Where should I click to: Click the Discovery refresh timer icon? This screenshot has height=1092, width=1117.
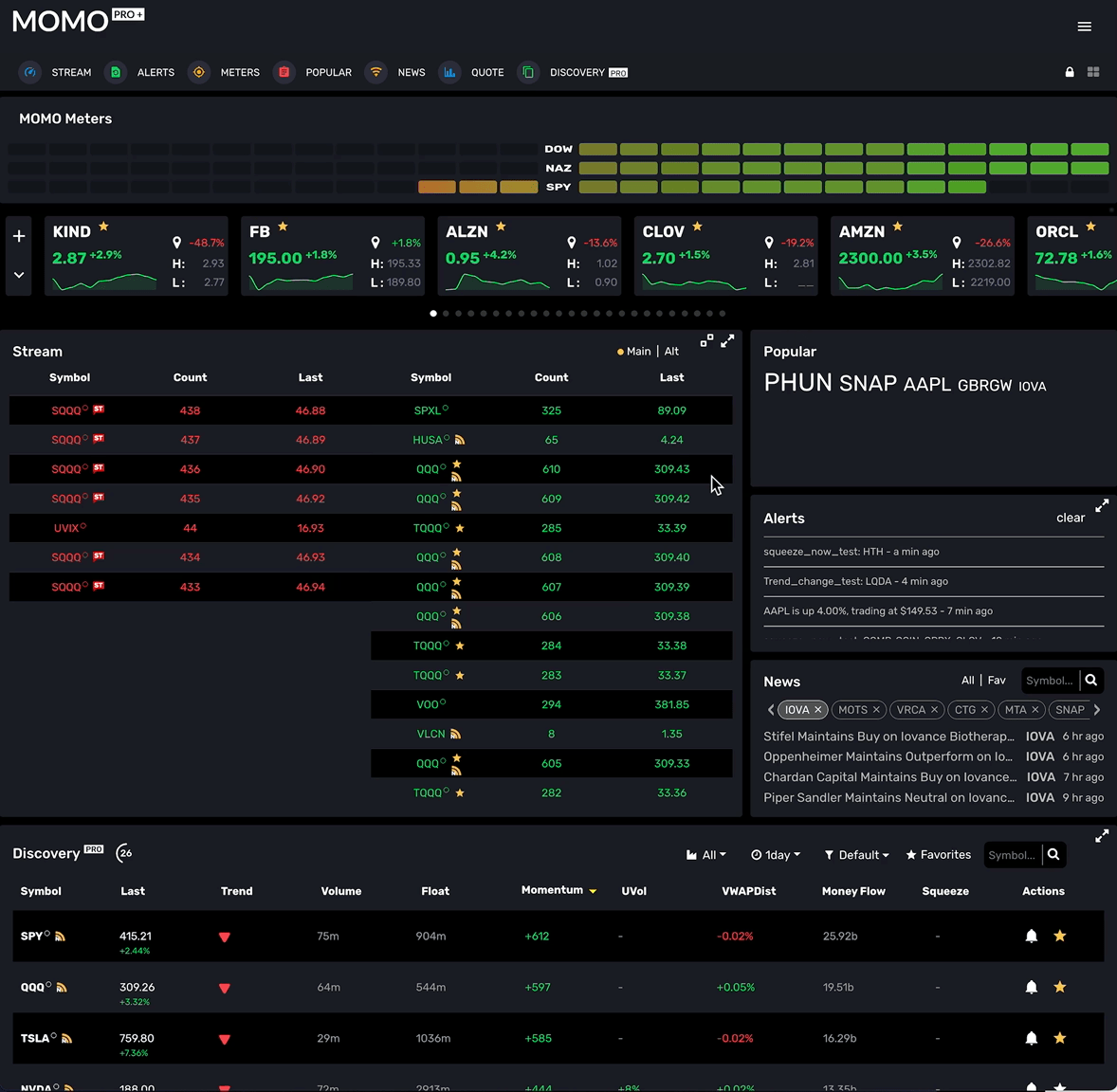124,853
